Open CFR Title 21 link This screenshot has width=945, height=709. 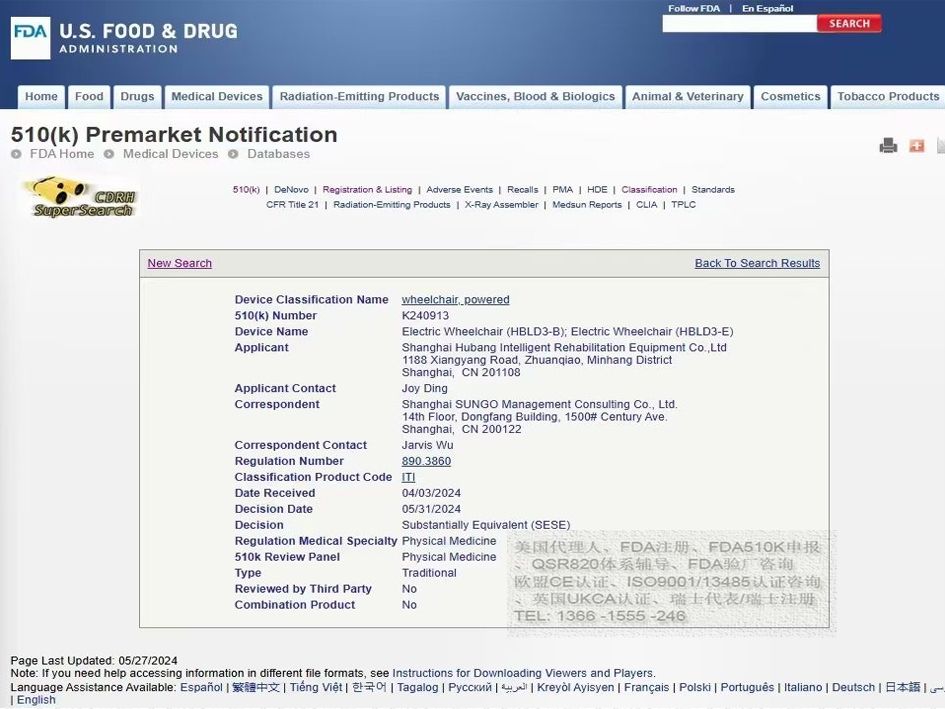tap(292, 204)
